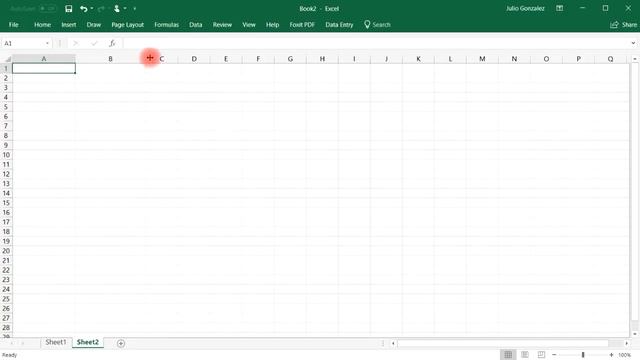Toggle the AutoSave switch
640x360 pixels.
click(47, 9)
